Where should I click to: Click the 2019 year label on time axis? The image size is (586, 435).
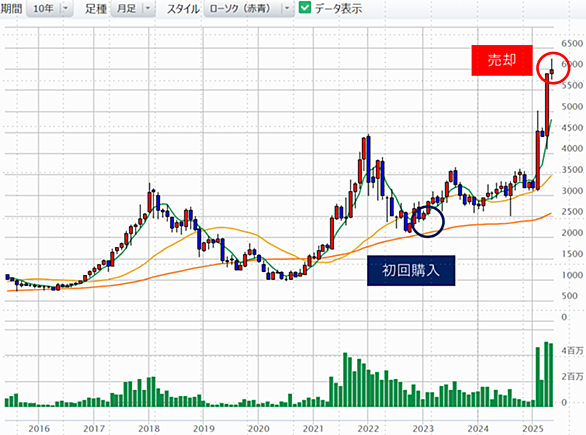coord(204,428)
